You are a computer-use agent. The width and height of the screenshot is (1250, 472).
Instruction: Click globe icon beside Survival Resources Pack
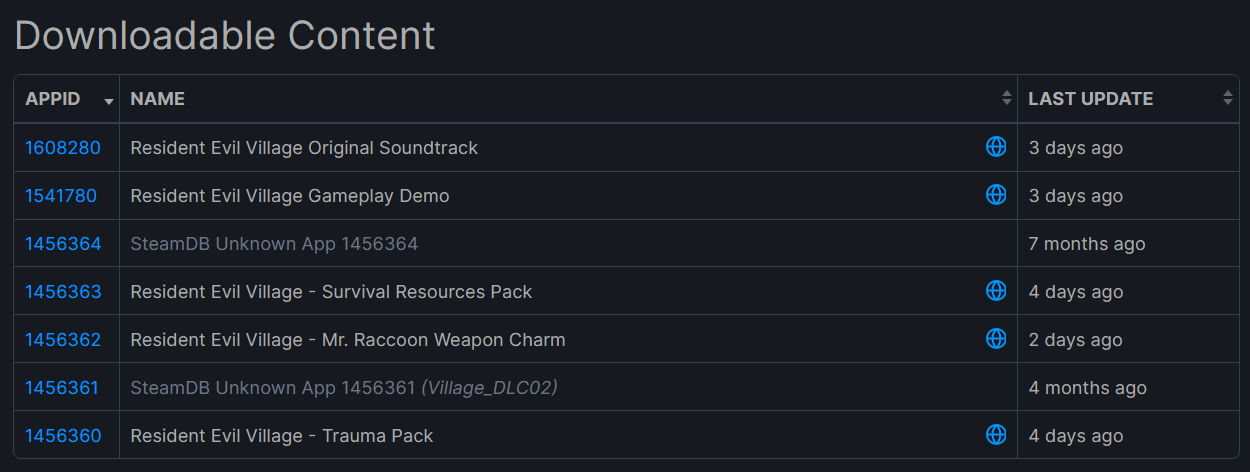click(996, 291)
